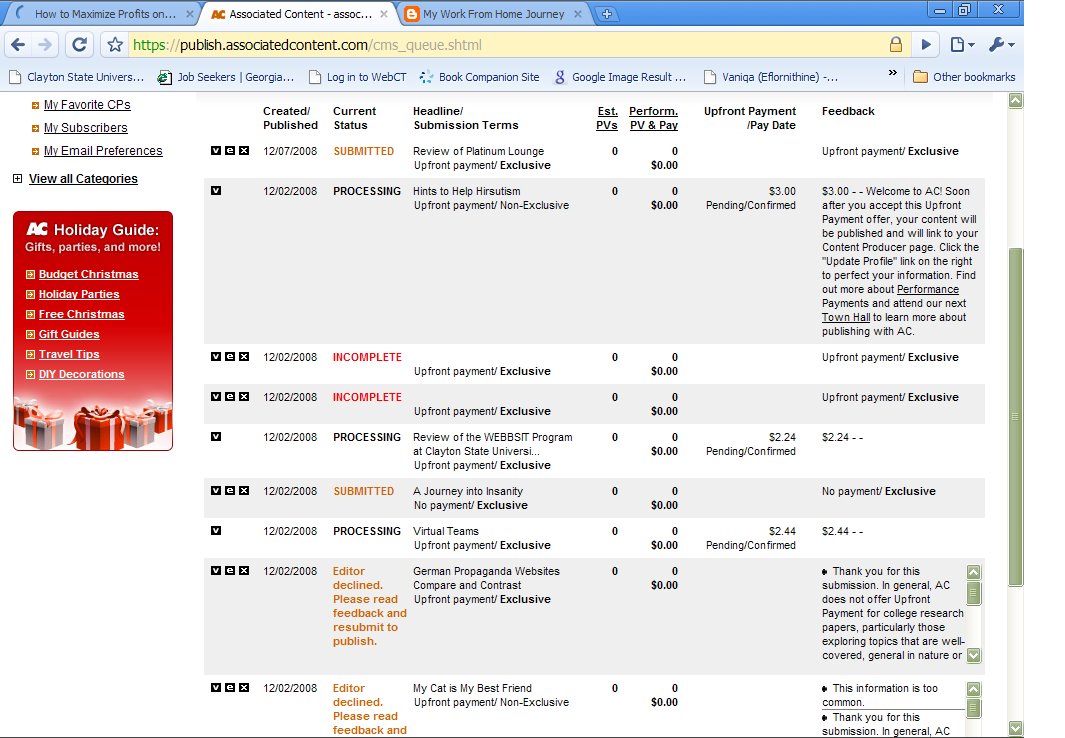Click the SSL padlock in the address bar

pyautogui.click(x=896, y=45)
